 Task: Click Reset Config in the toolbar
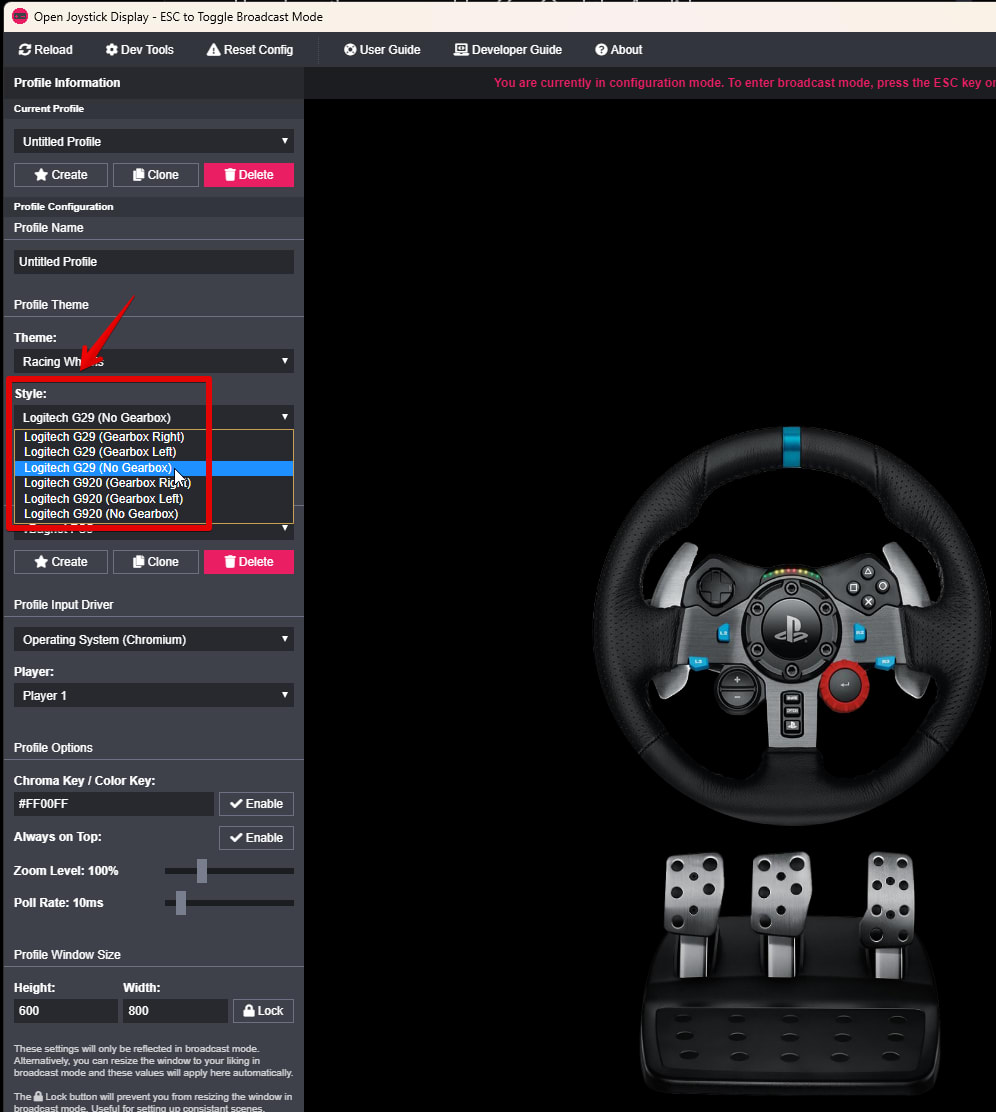250,50
